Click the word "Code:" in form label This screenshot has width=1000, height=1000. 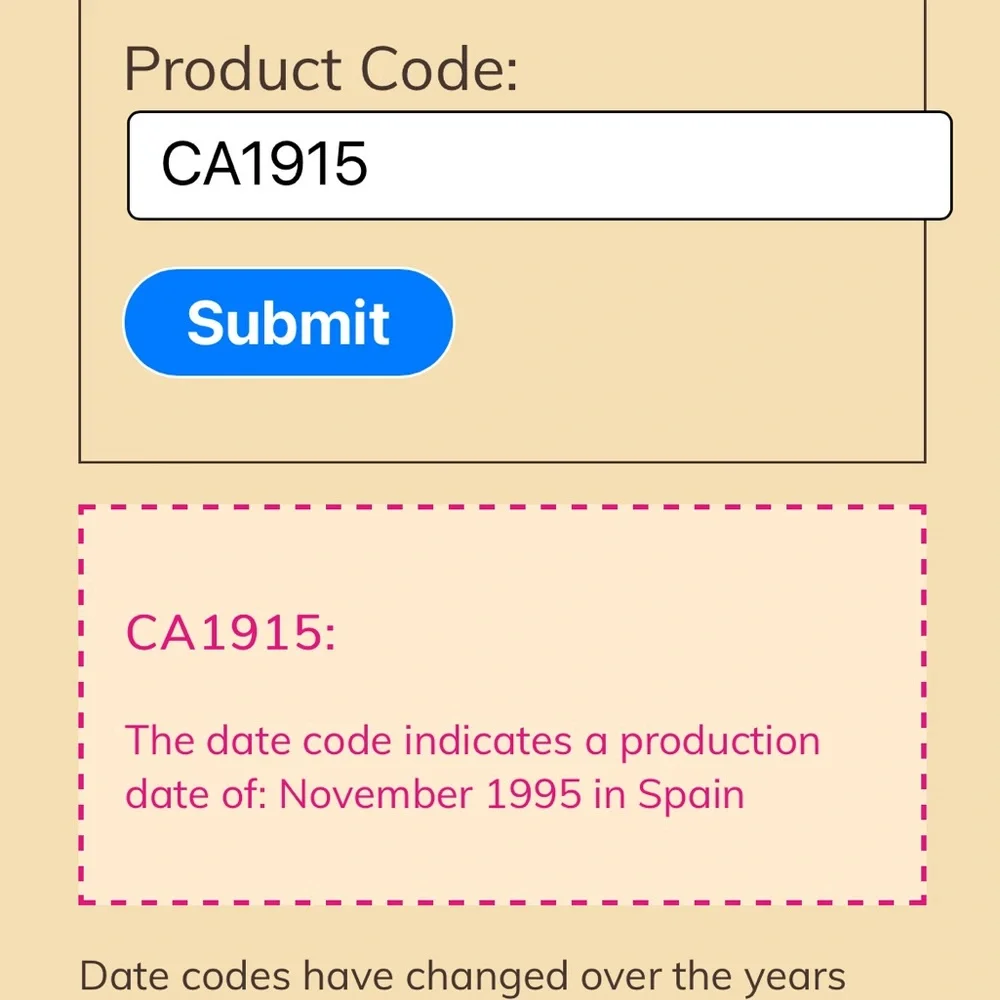click(439, 69)
